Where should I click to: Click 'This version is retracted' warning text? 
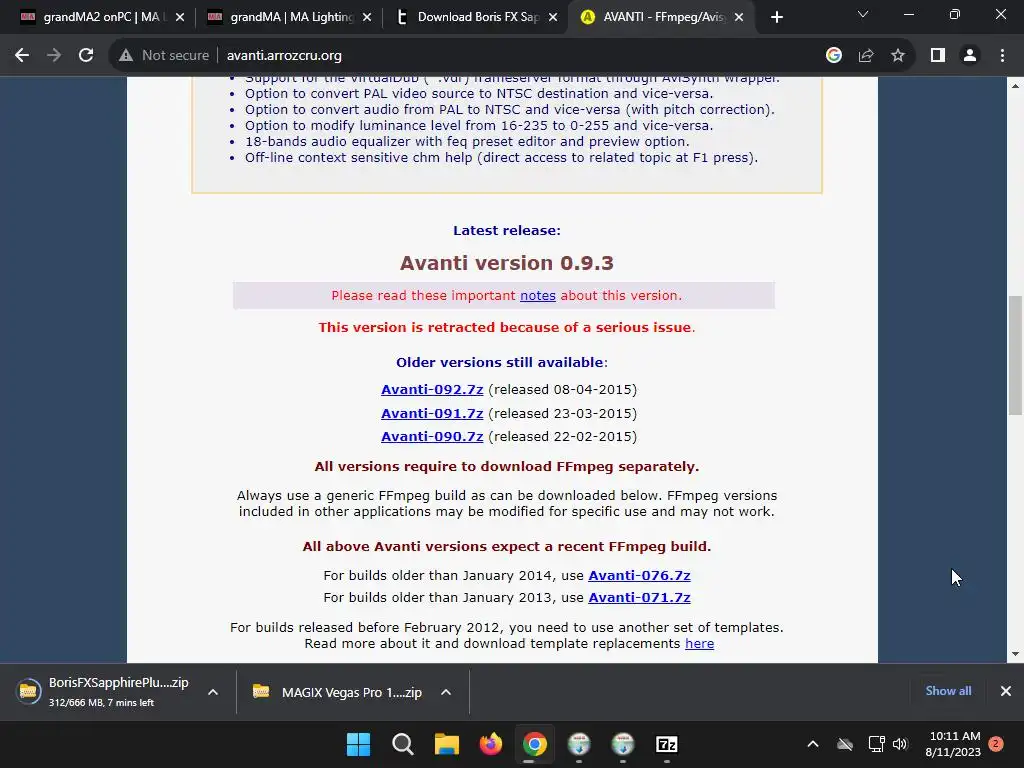(507, 328)
